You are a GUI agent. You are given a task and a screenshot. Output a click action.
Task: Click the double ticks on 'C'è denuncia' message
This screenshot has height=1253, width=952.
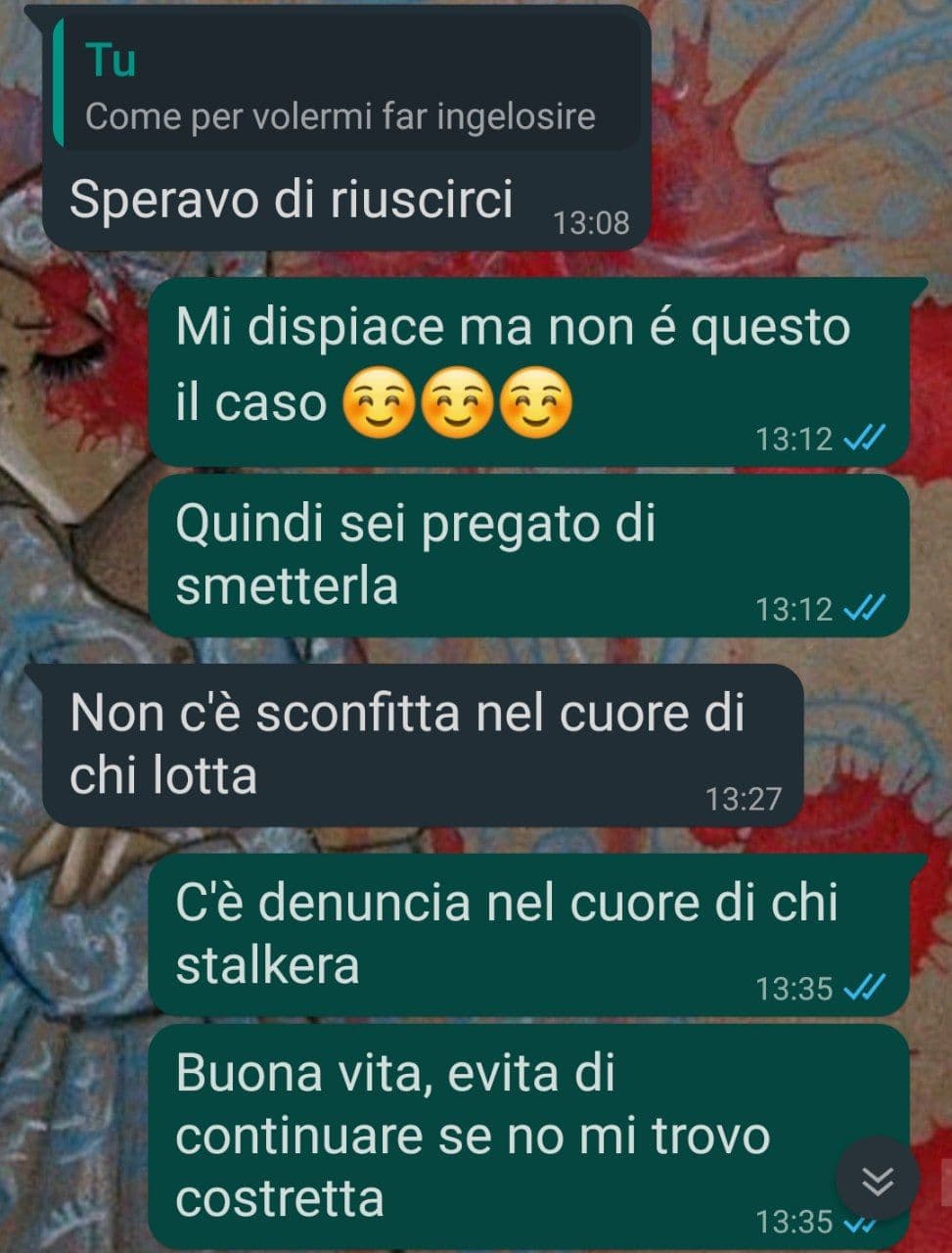click(x=864, y=987)
